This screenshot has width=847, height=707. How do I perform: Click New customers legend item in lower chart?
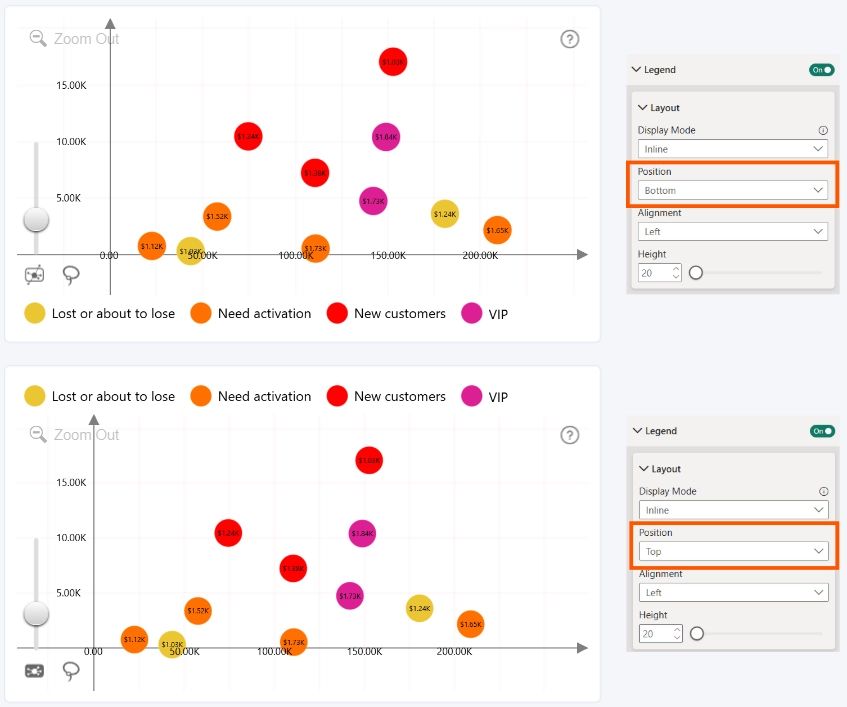pos(386,396)
